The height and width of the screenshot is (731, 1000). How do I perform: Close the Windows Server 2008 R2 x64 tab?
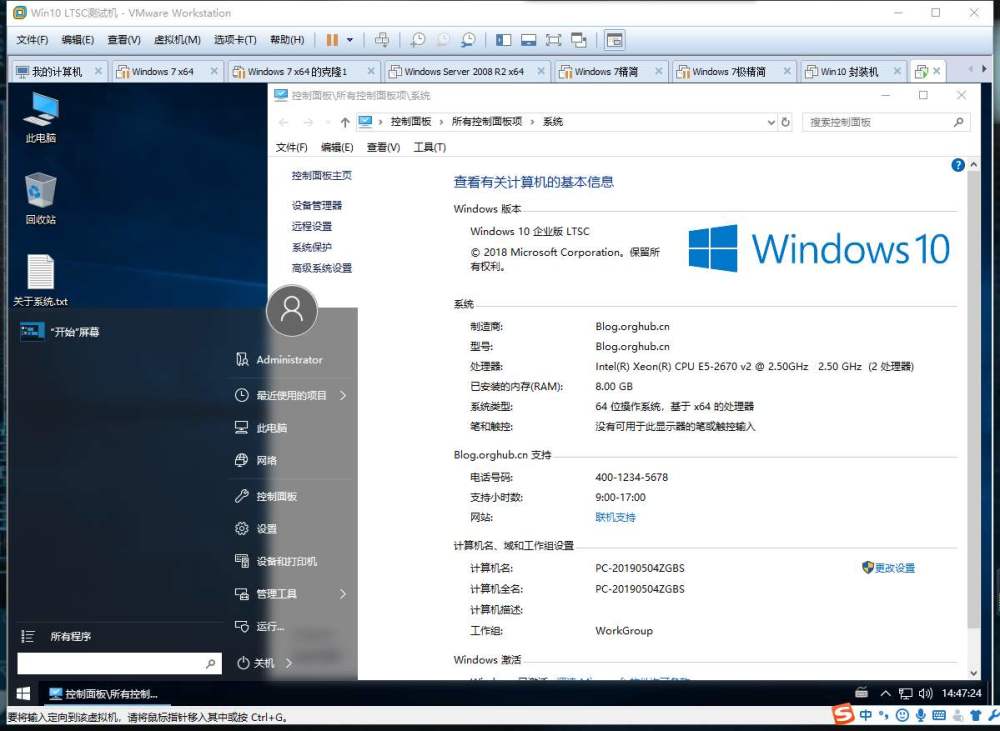(541, 71)
